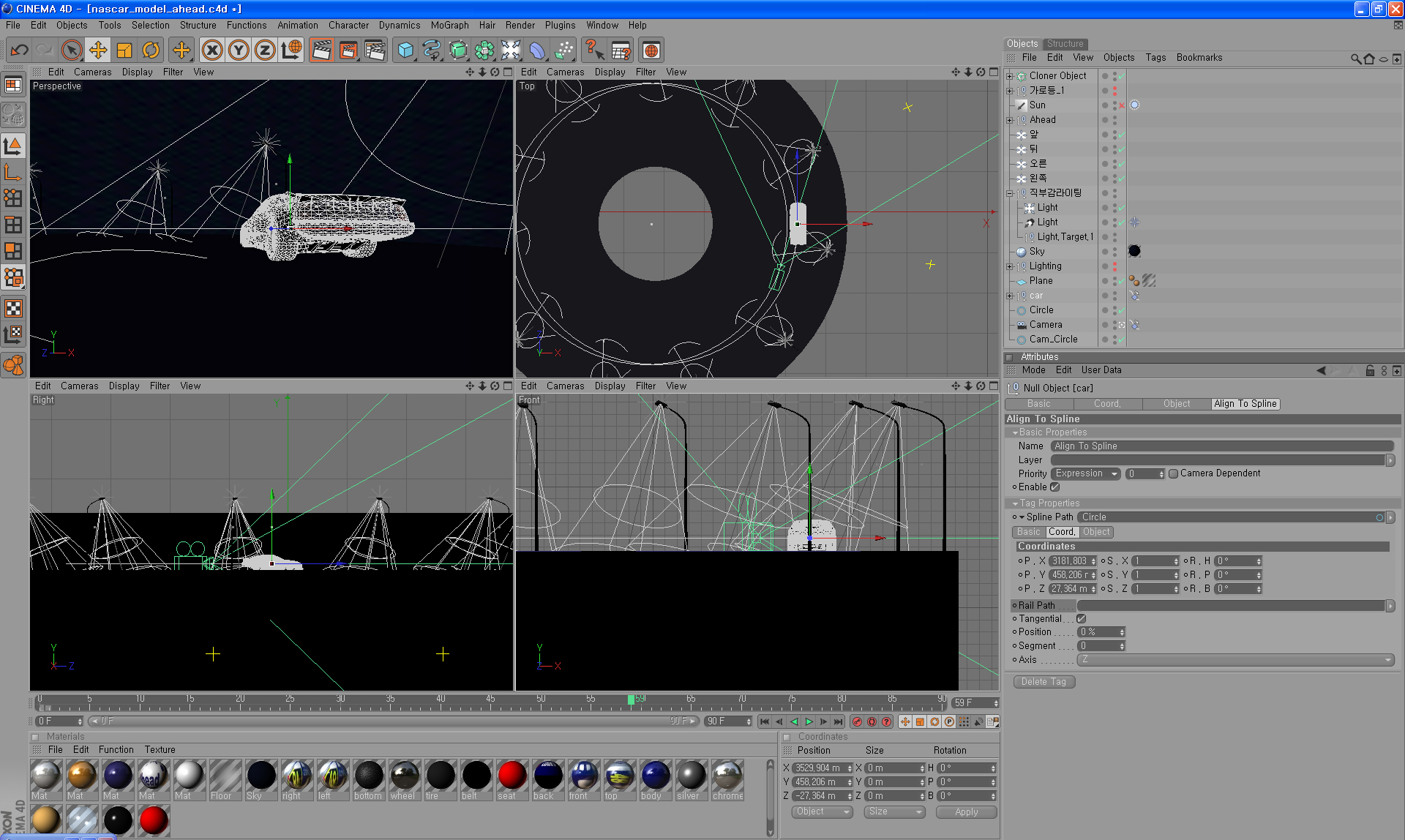Open the particle emitter icon
This screenshot has height=840, width=1405.
point(563,50)
